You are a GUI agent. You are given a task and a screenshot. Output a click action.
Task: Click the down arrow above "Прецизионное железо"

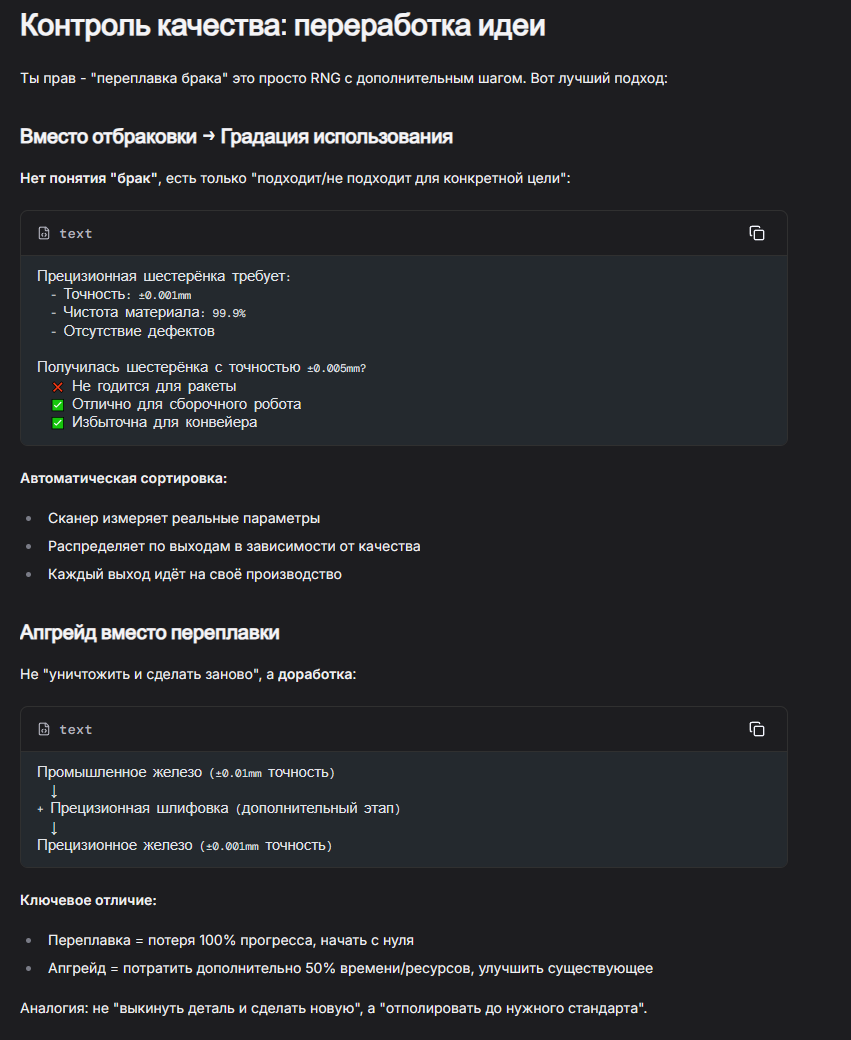(54, 827)
